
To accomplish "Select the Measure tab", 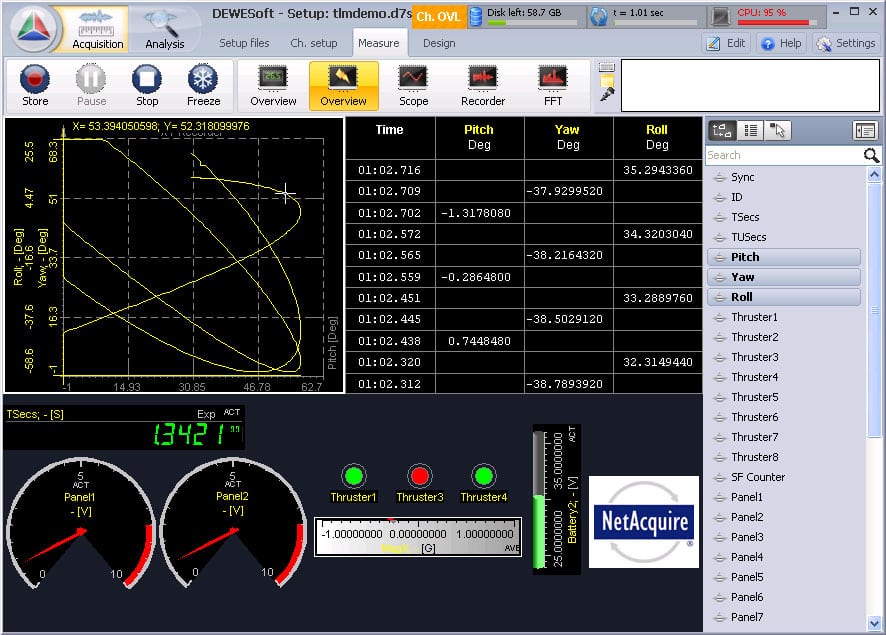I will 379,43.
